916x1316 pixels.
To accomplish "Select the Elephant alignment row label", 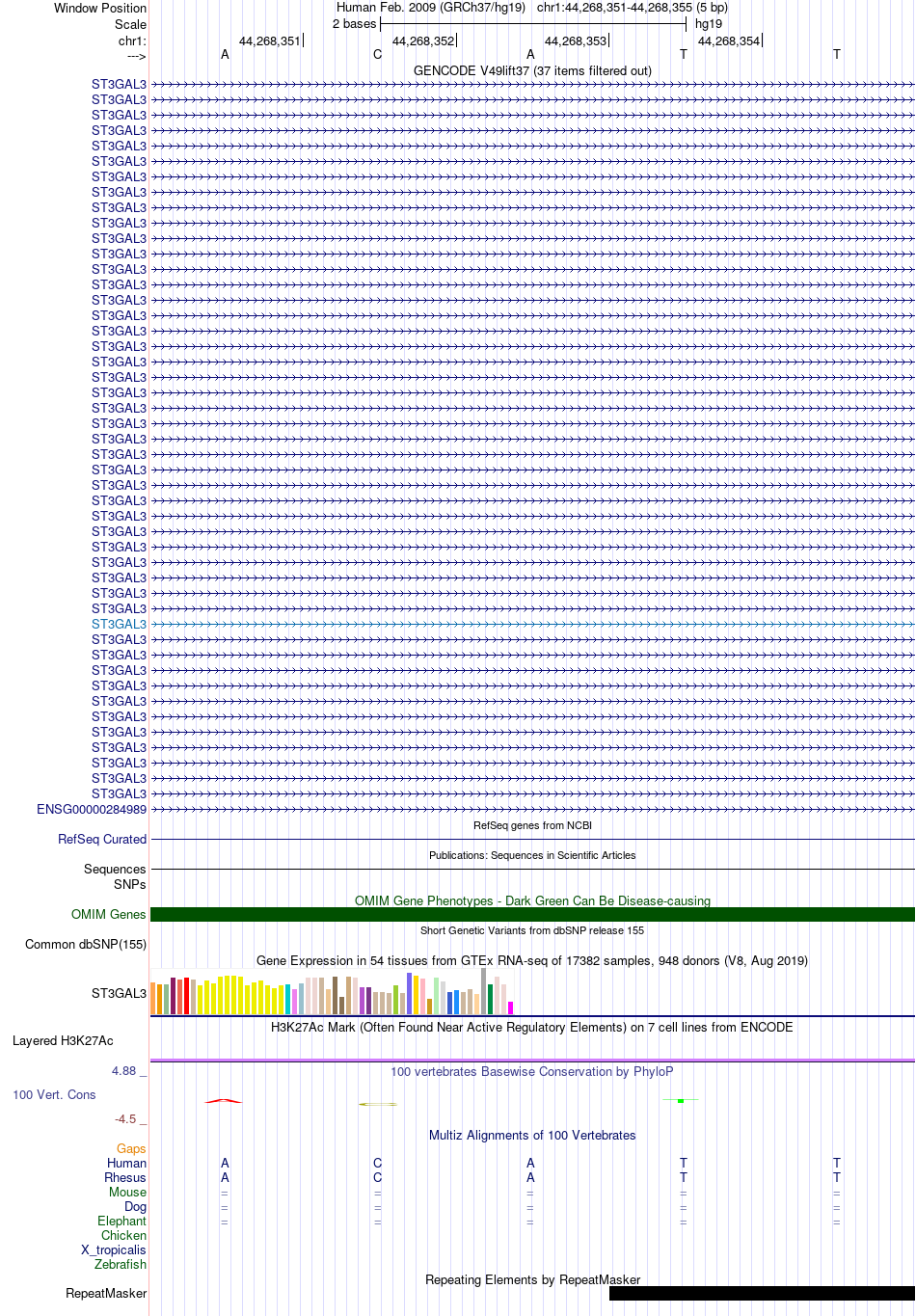I will [x=121, y=1221].
